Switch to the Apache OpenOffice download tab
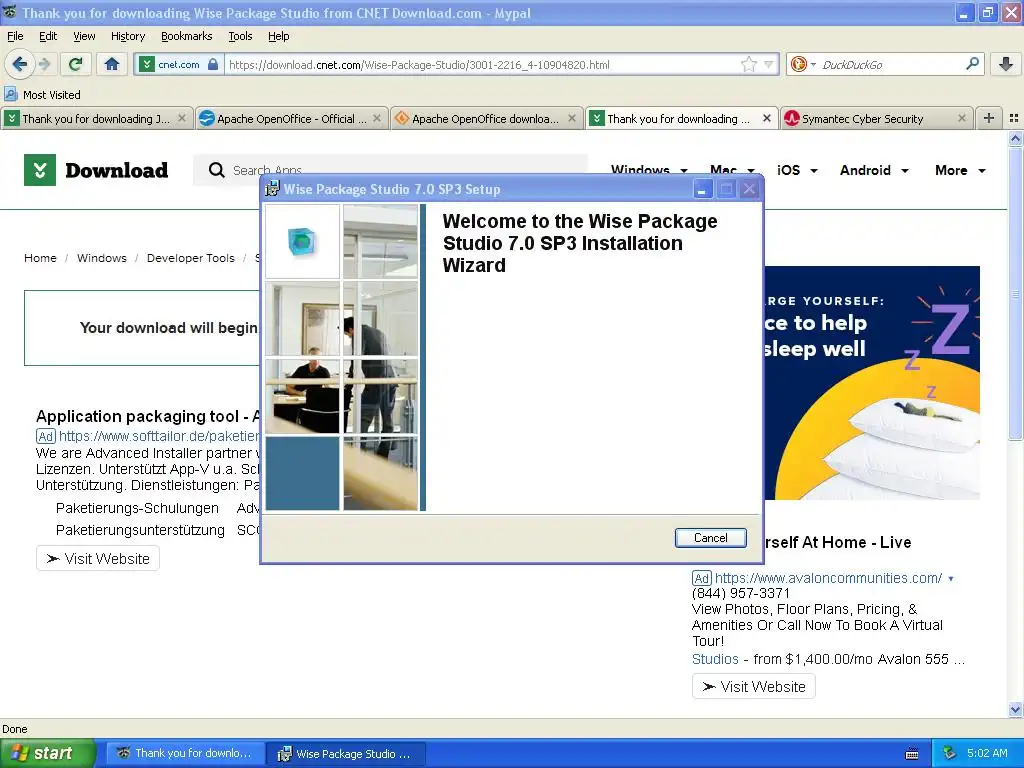The height and width of the screenshot is (768, 1024). (487, 118)
